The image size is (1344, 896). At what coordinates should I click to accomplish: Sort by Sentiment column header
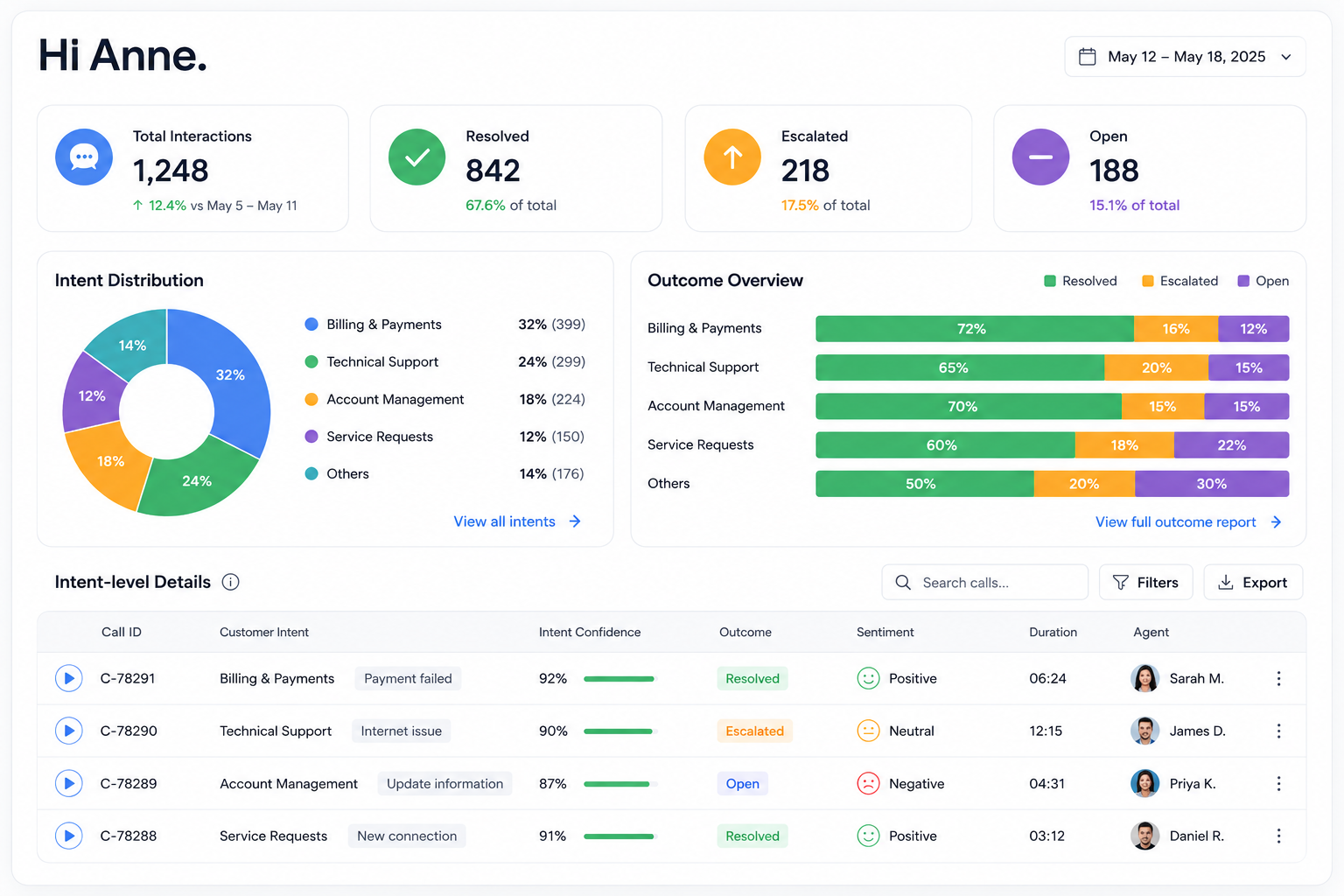click(x=885, y=633)
